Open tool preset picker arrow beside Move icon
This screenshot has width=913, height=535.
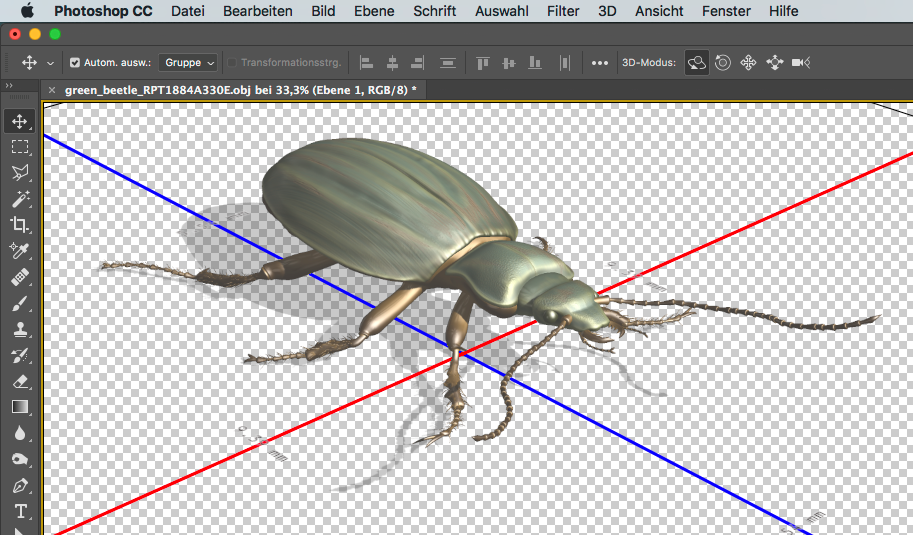click(x=50, y=63)
